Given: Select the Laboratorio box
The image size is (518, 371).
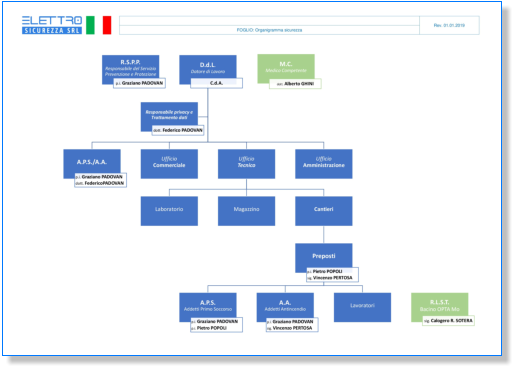Looking at the screenshot, I should tap(169, 211).
